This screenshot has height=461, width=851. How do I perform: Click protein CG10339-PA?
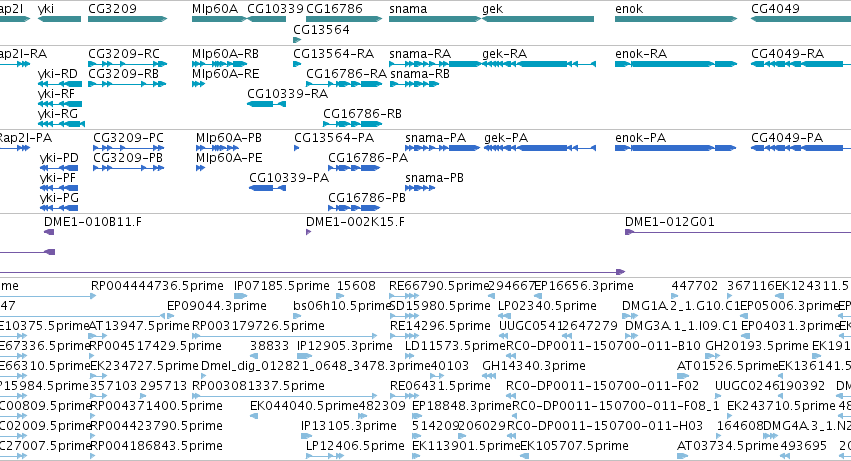289,178
